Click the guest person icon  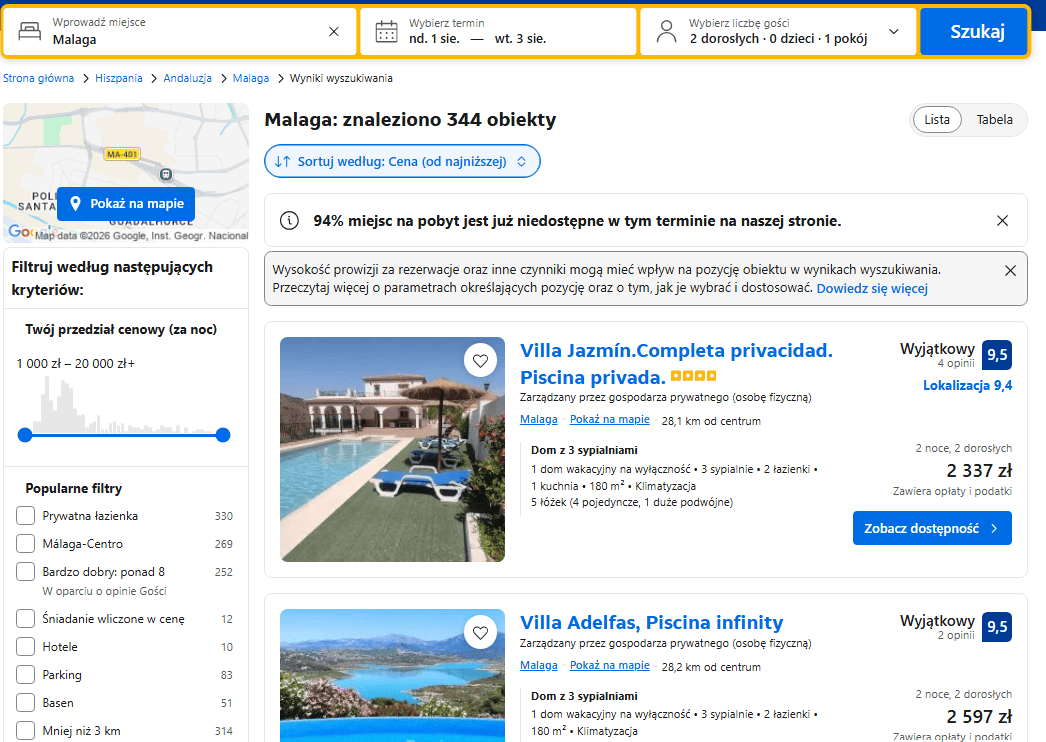pos(666,31)
